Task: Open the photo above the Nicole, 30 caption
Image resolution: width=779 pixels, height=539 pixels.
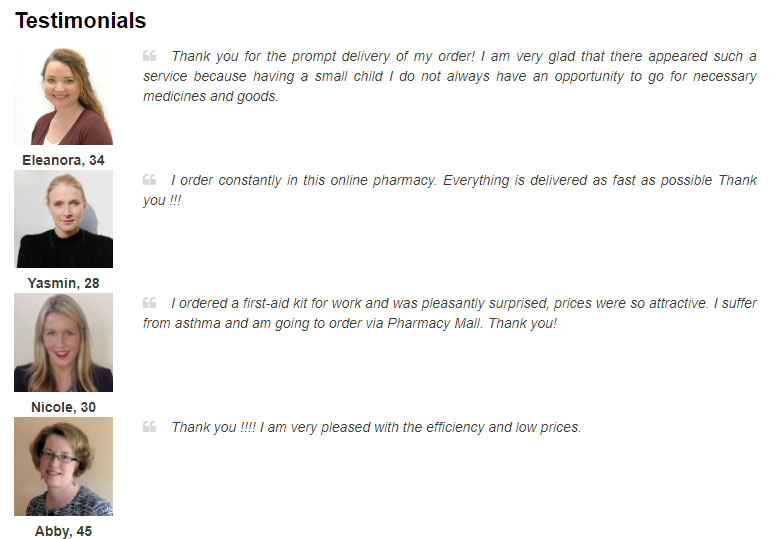Action: tap(64, 342)
